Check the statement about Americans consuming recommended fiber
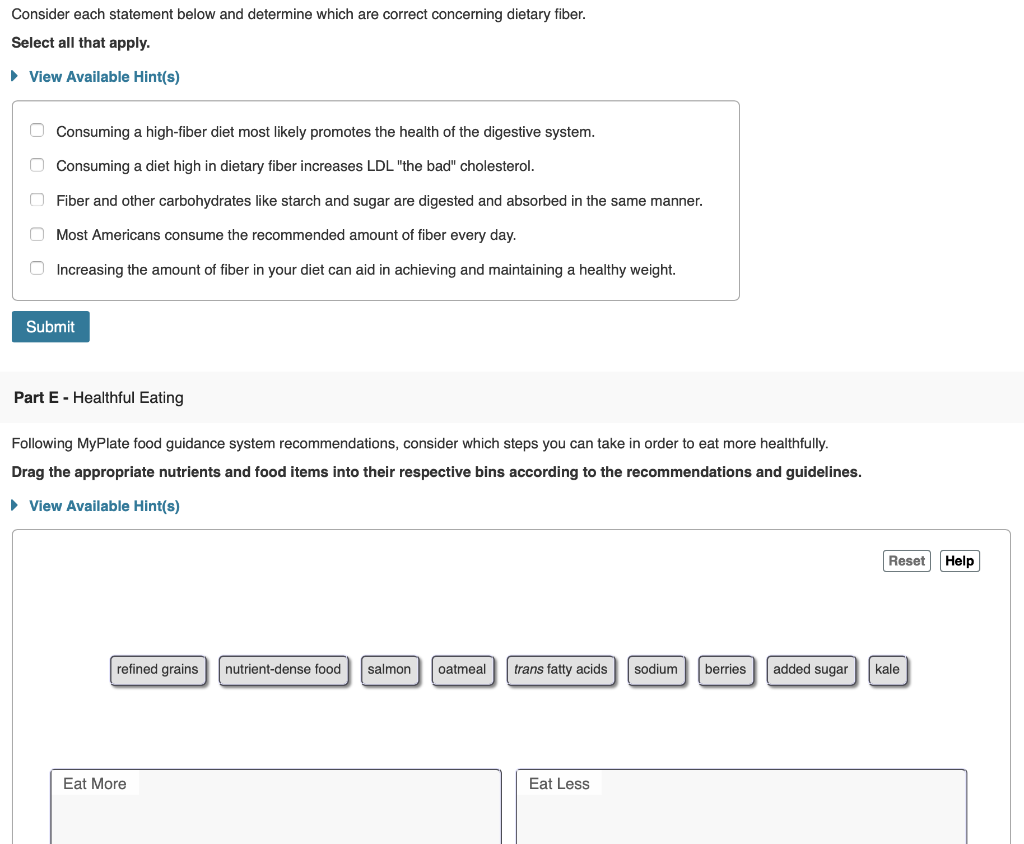The height and width of the screenshot is (844, 1024). pyautogui.click(x=37, y=233)
